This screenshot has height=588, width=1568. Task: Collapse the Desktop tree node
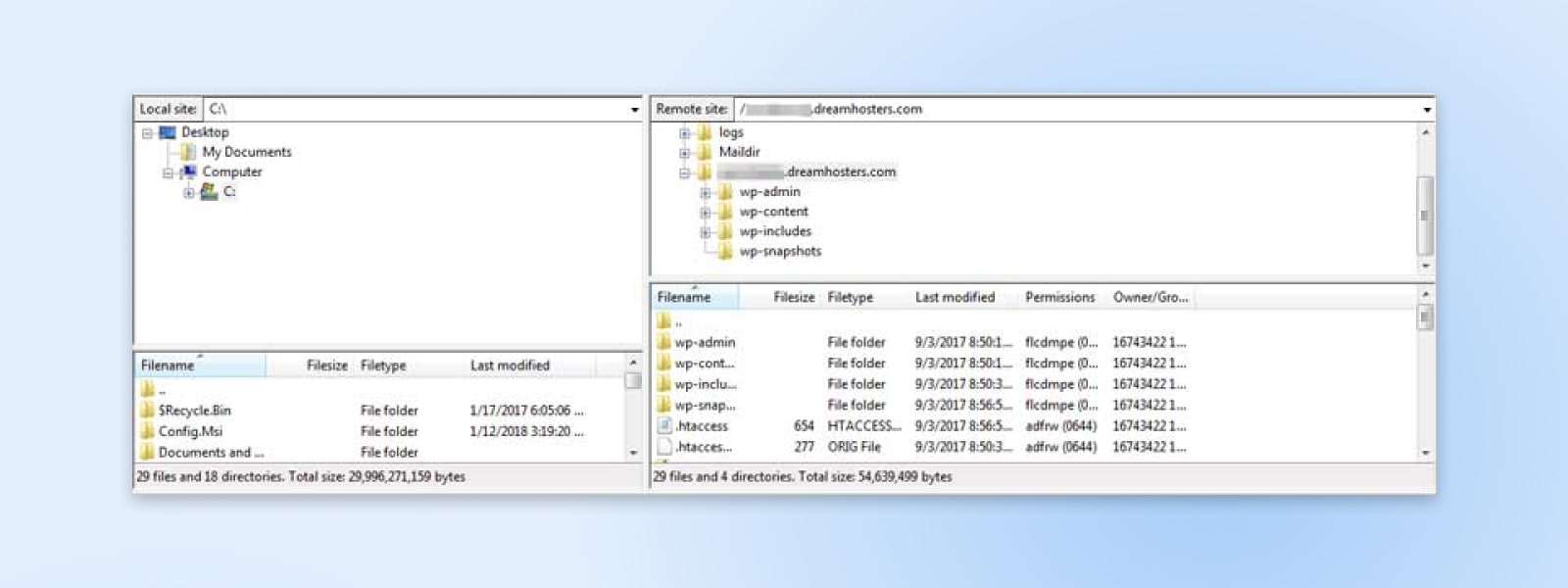click(147, 132)
